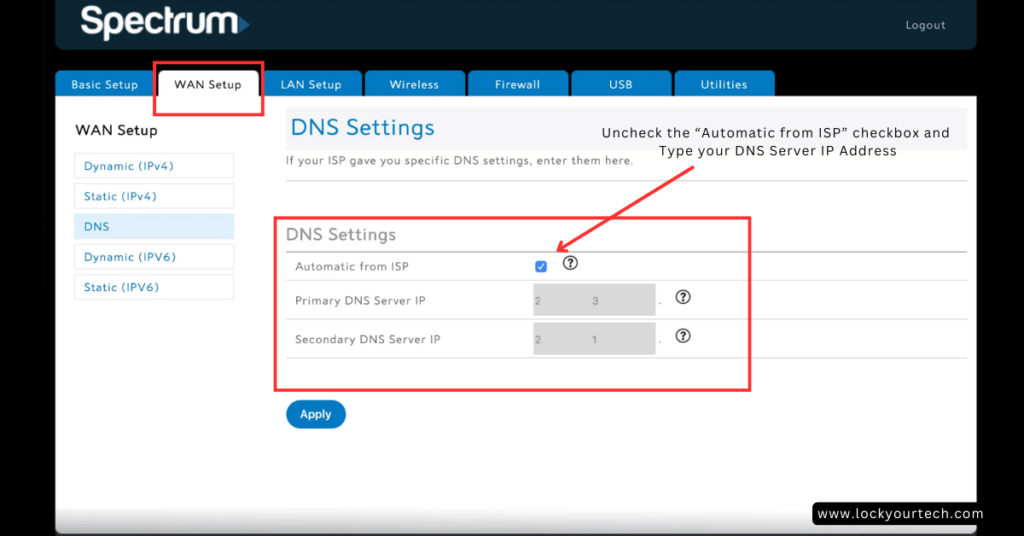Switch to the LAN Setup tab
The height and width of the screenshot is (536, 1024).
[x=311, y=84]
